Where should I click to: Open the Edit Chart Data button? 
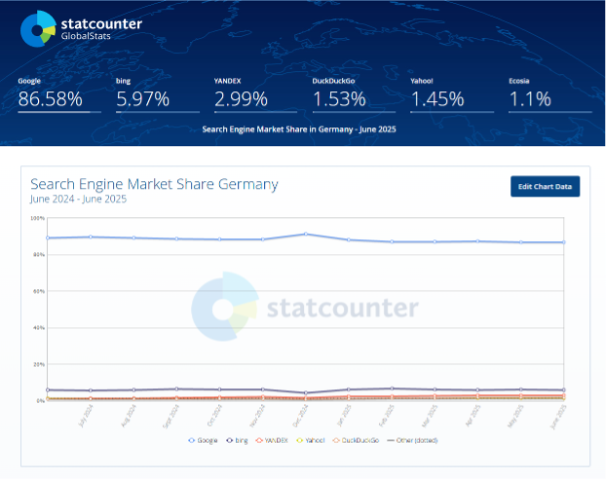545,187
